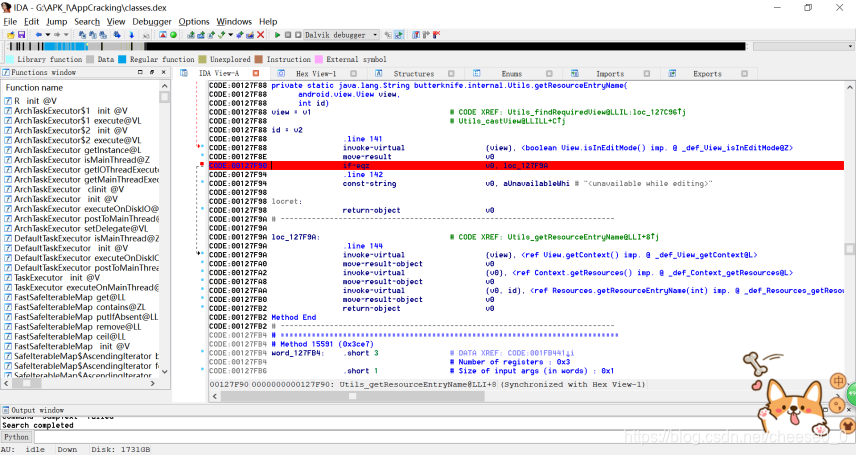Image resolution: width=857 pixels, height=455 pixels.
Task: Close the Functions window panel
Action: [163, 72]
